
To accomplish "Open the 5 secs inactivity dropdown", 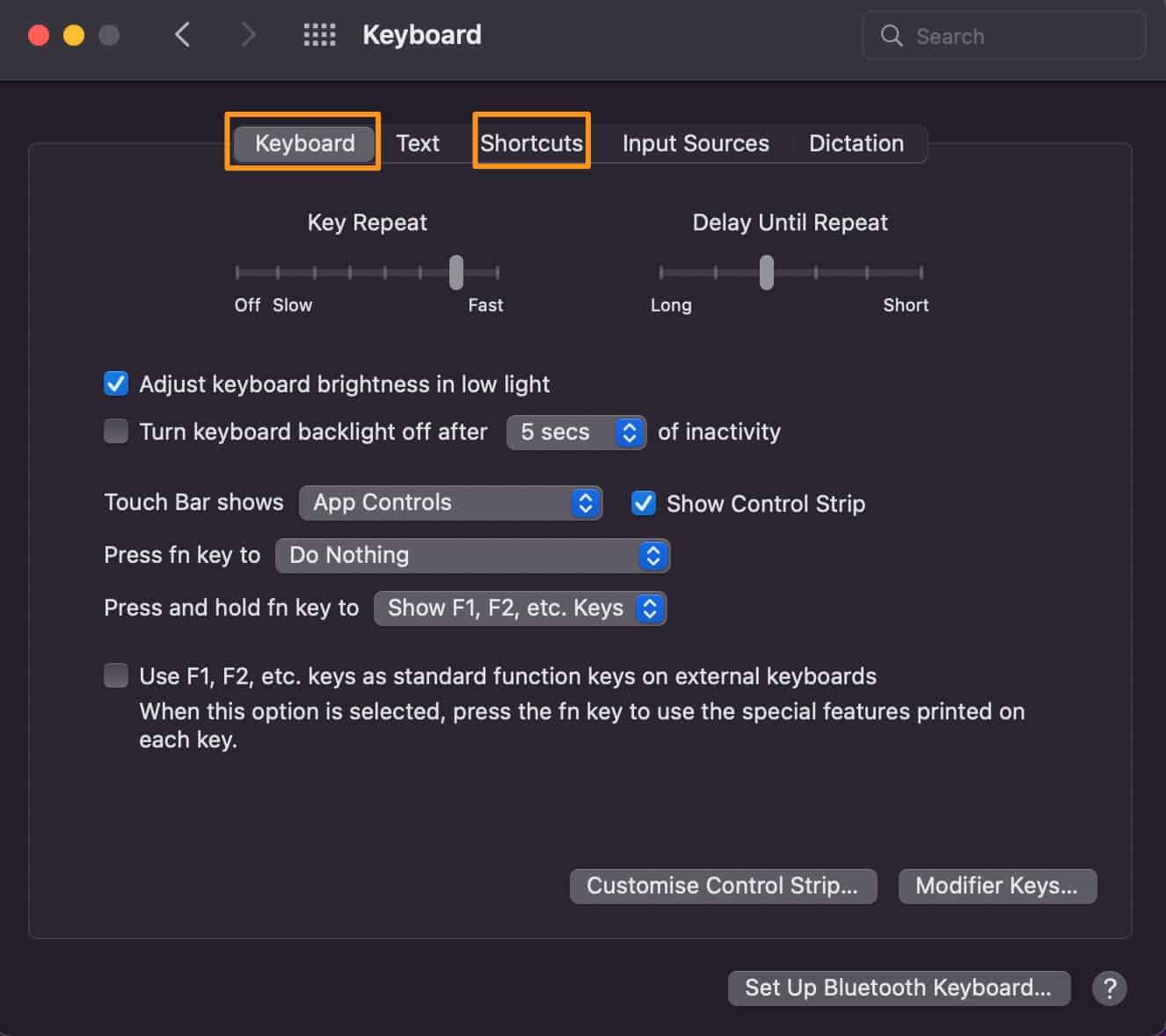I will click(x=576, y=432).
